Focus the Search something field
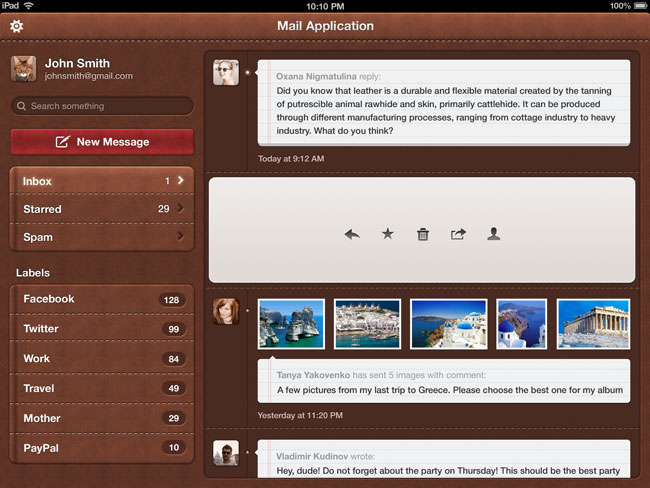 [x=102, y=106]
